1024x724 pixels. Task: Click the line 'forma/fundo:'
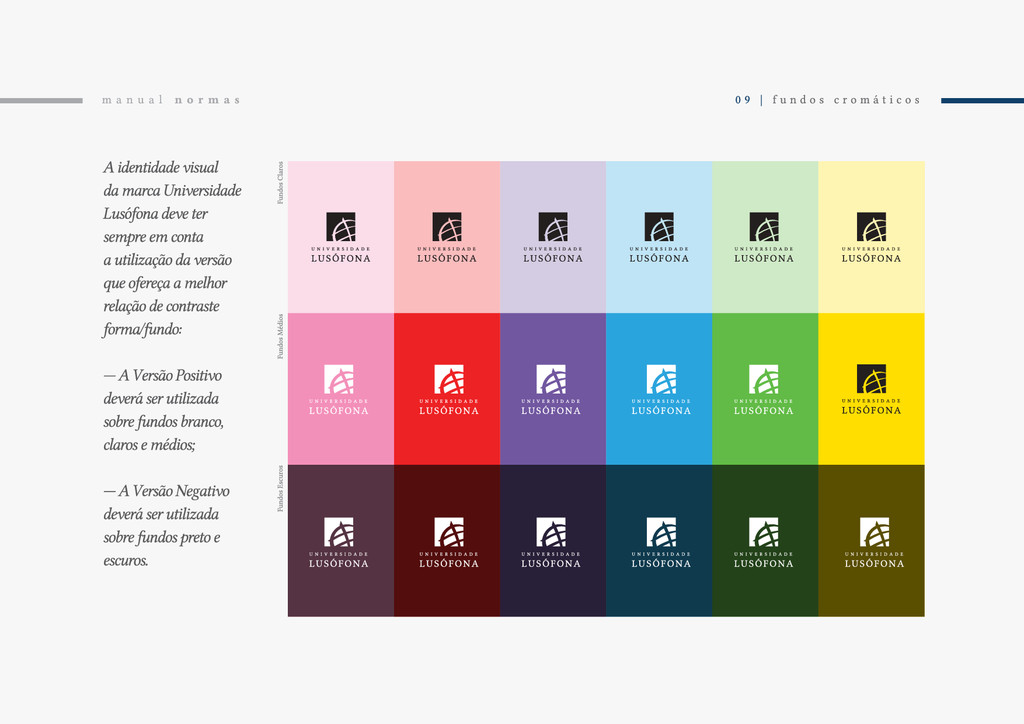click(142, 330)
